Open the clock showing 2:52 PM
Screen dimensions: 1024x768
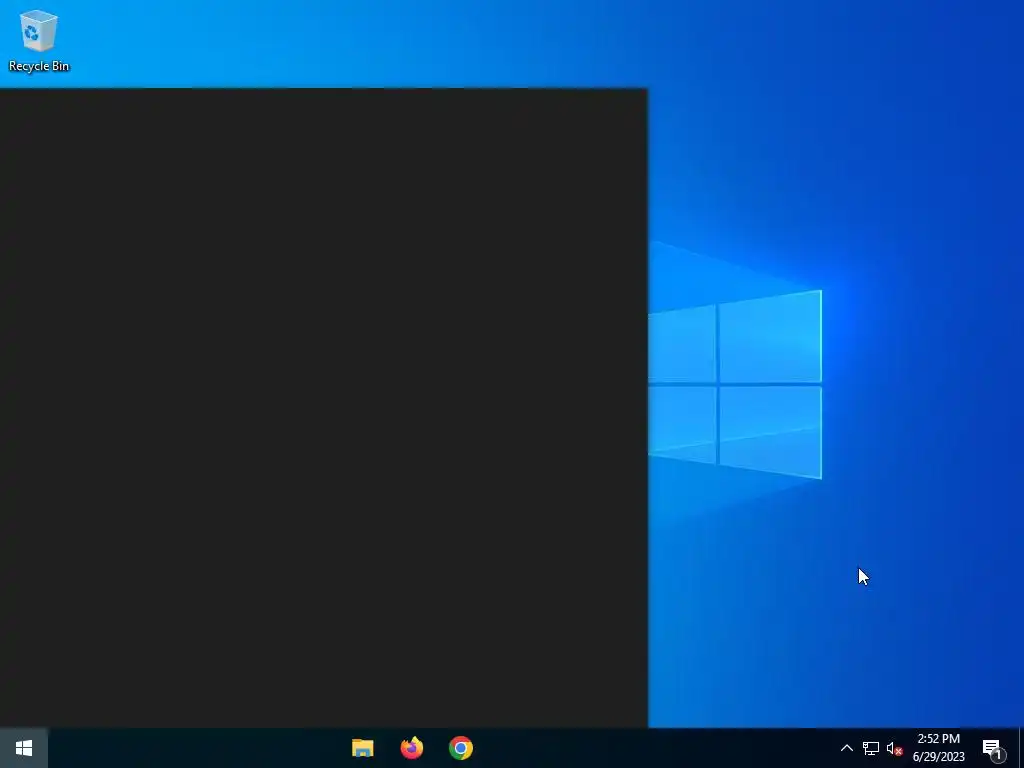click(938, 748)
